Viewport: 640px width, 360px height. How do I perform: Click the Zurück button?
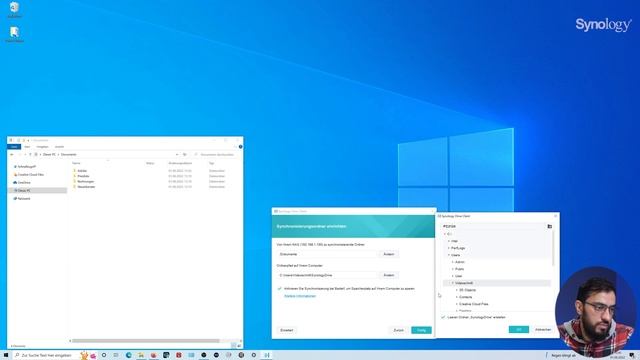[x=398, y=330]
